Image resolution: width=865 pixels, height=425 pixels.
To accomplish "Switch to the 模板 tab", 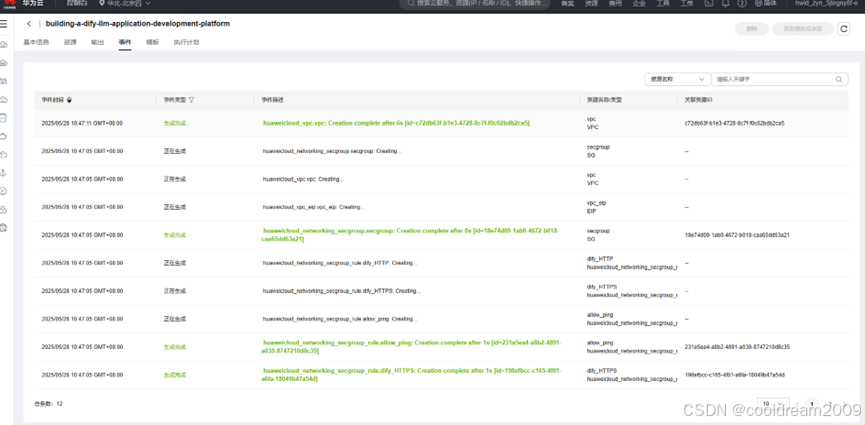I will click(x=152, y=42).
